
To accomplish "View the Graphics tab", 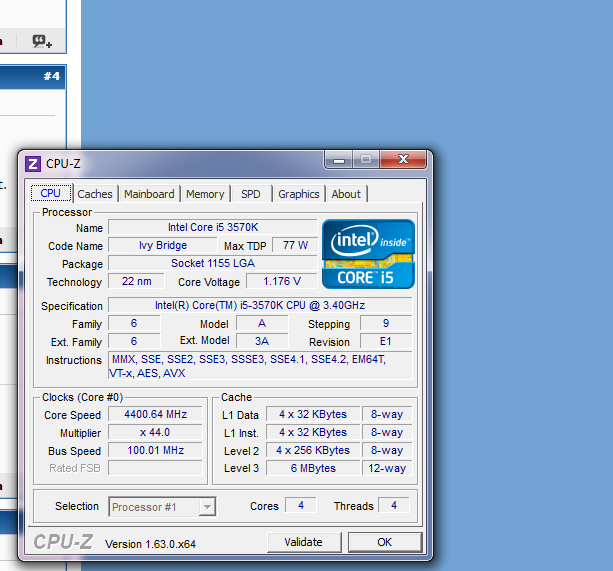I will (x=299, y=194).
